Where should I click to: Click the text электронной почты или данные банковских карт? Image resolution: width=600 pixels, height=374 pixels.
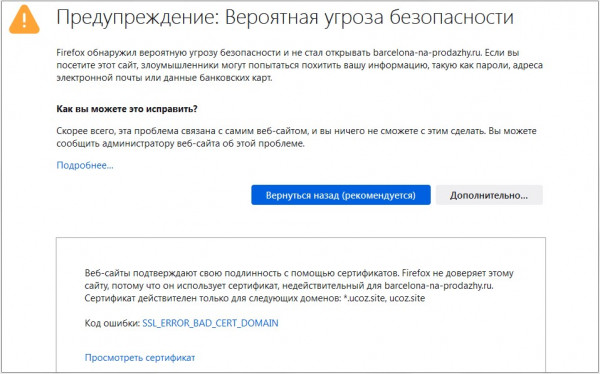click(x=164, y=78)
